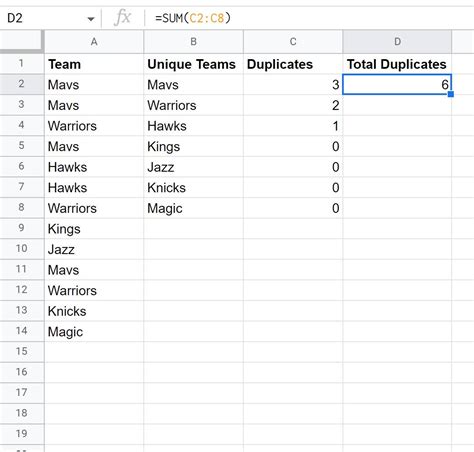Select row 1 header
This screenshot has width=474, height=452.
click(22, 63)
